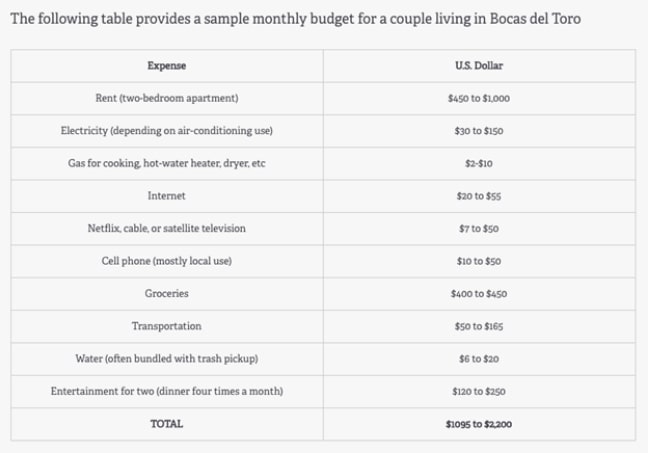Viewport: 648px width, 453px height.
Task: Click the $1095 to $2,200 total amount
Action: pyautogui.click(x=479, y=424)
